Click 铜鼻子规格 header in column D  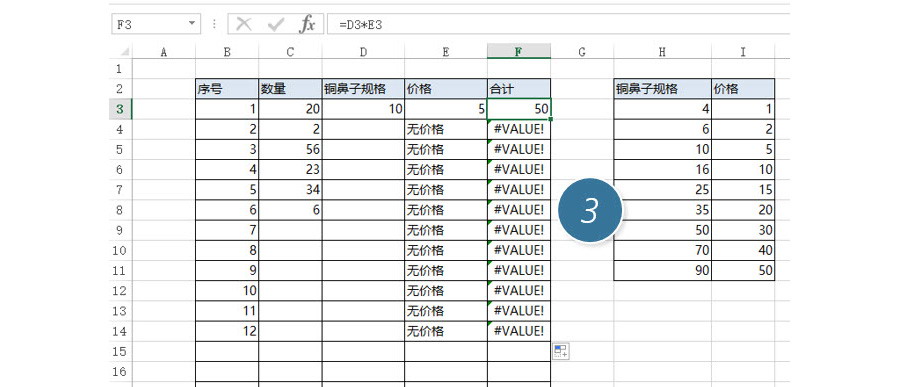coord(363,89)
